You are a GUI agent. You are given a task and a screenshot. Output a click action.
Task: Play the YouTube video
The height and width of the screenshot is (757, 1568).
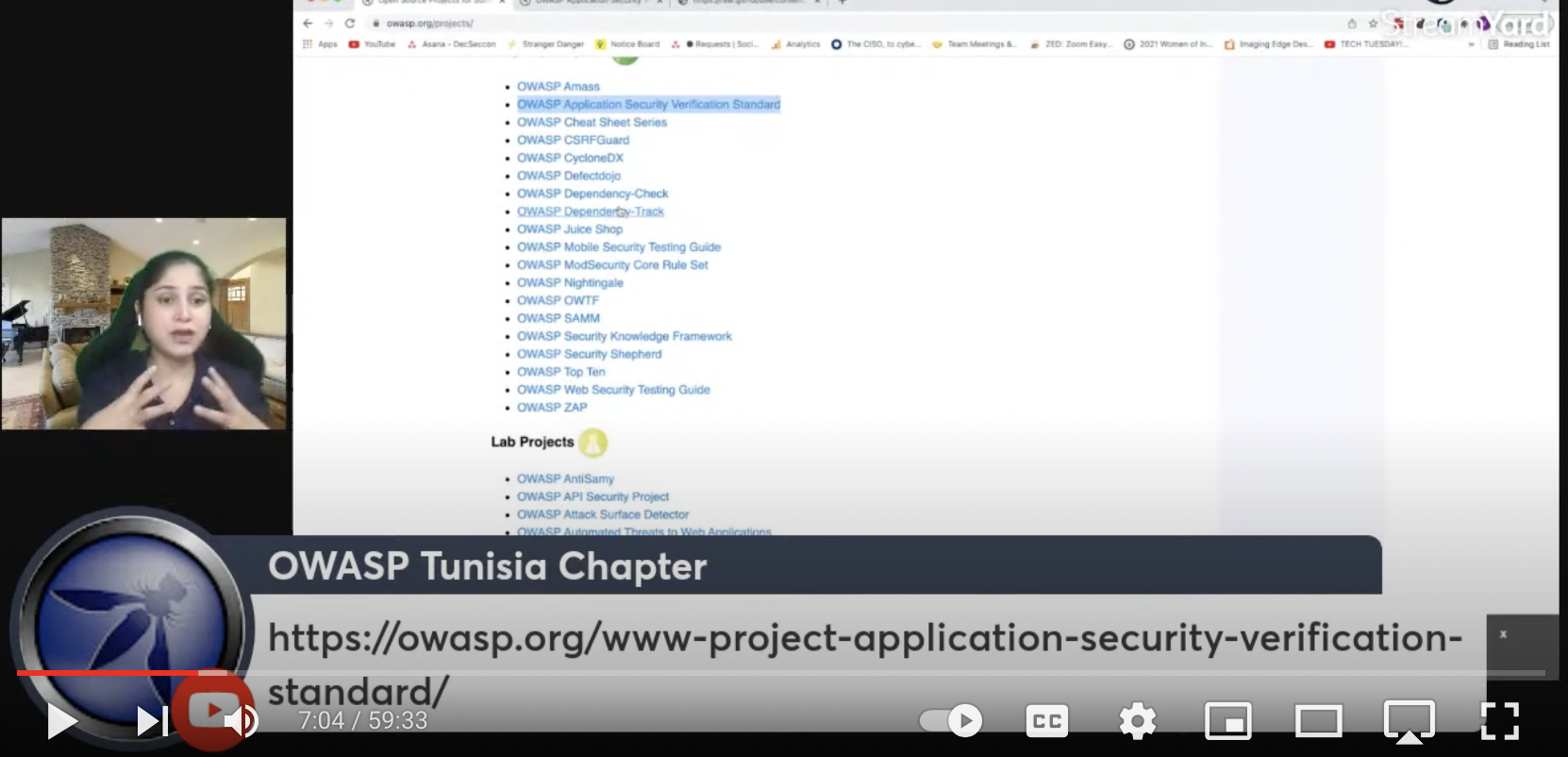pos(62,721)
